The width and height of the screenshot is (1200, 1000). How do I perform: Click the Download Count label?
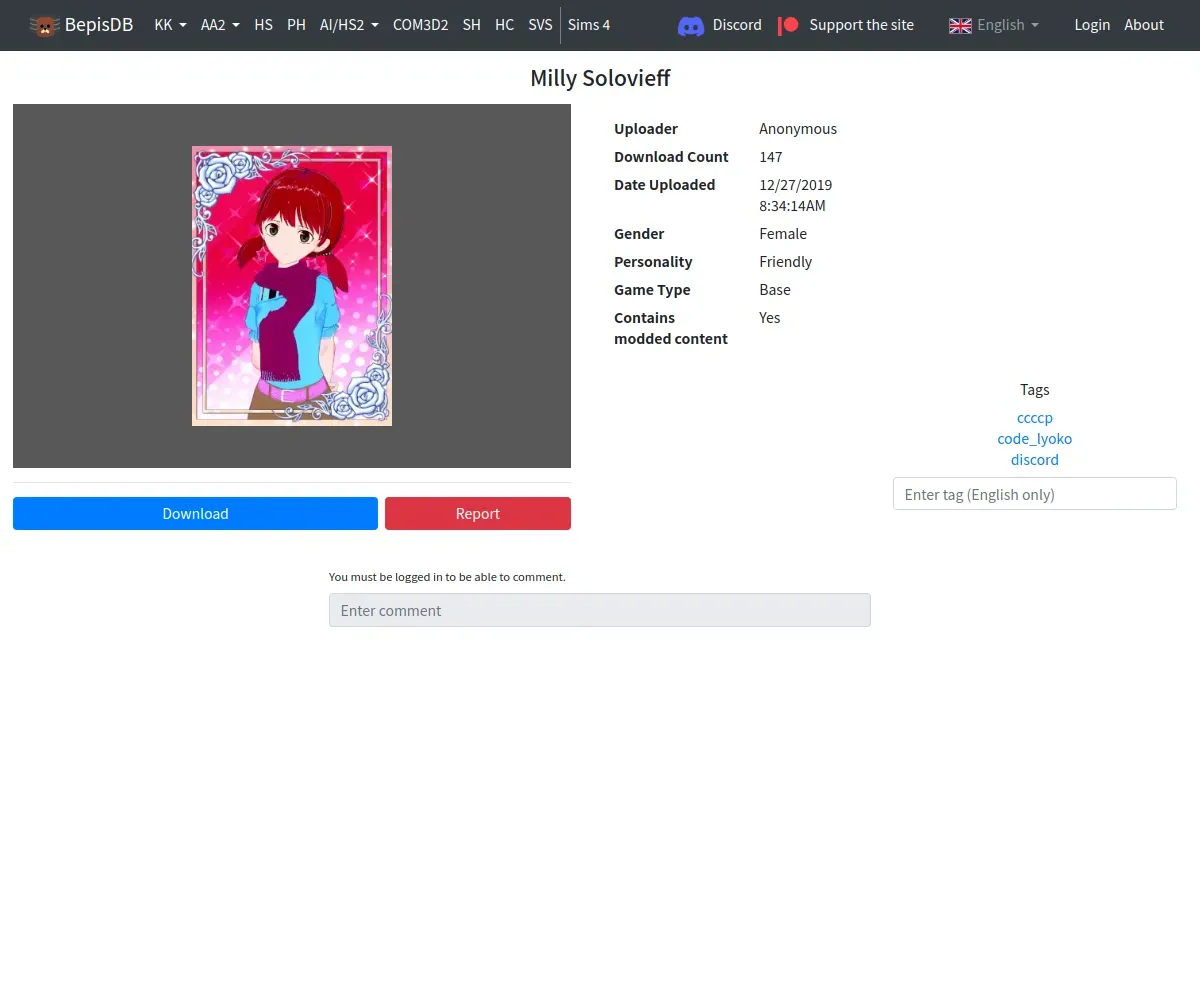671,157
